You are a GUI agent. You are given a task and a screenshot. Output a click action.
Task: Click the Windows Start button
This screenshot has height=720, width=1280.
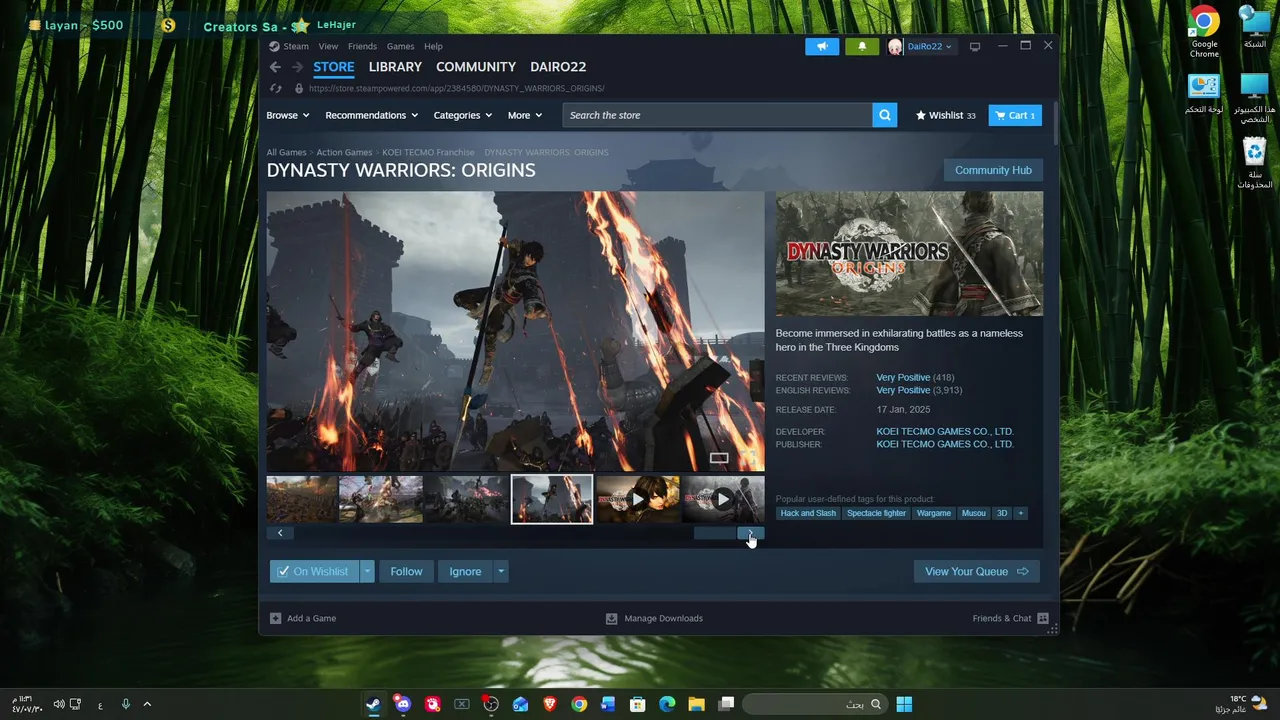904,704
